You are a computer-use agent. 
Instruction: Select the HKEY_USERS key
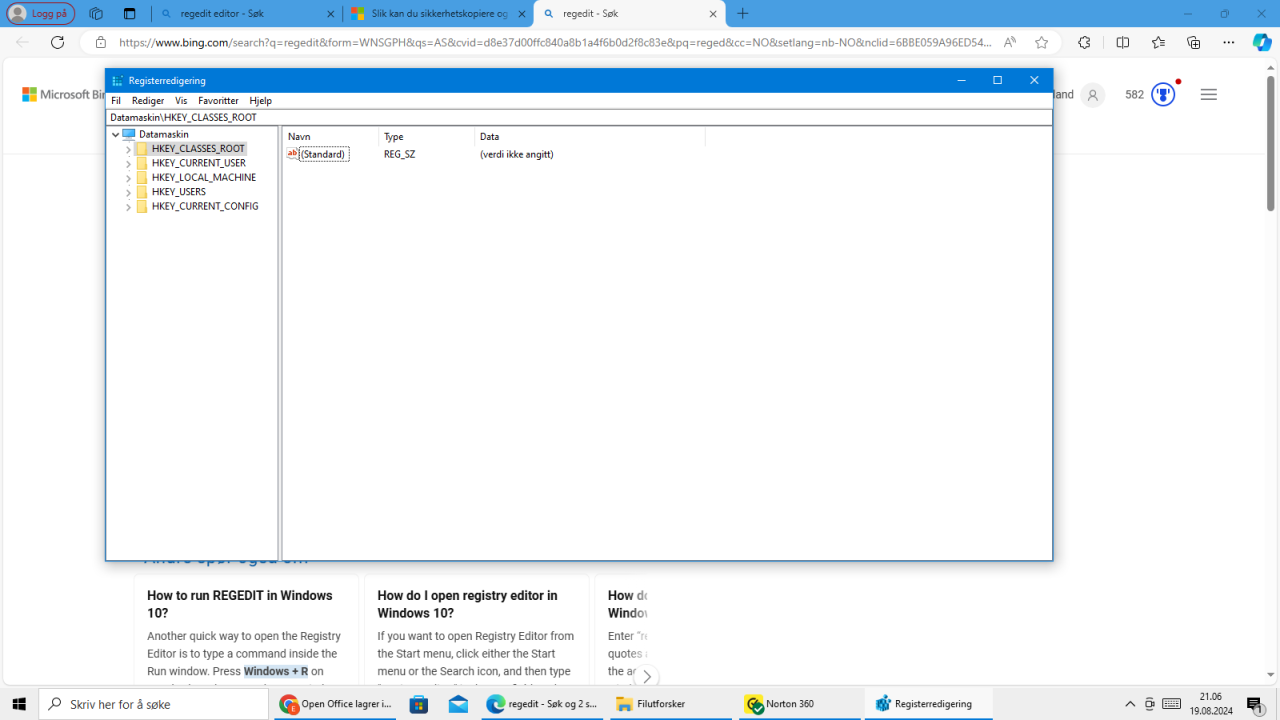[178, 192]
